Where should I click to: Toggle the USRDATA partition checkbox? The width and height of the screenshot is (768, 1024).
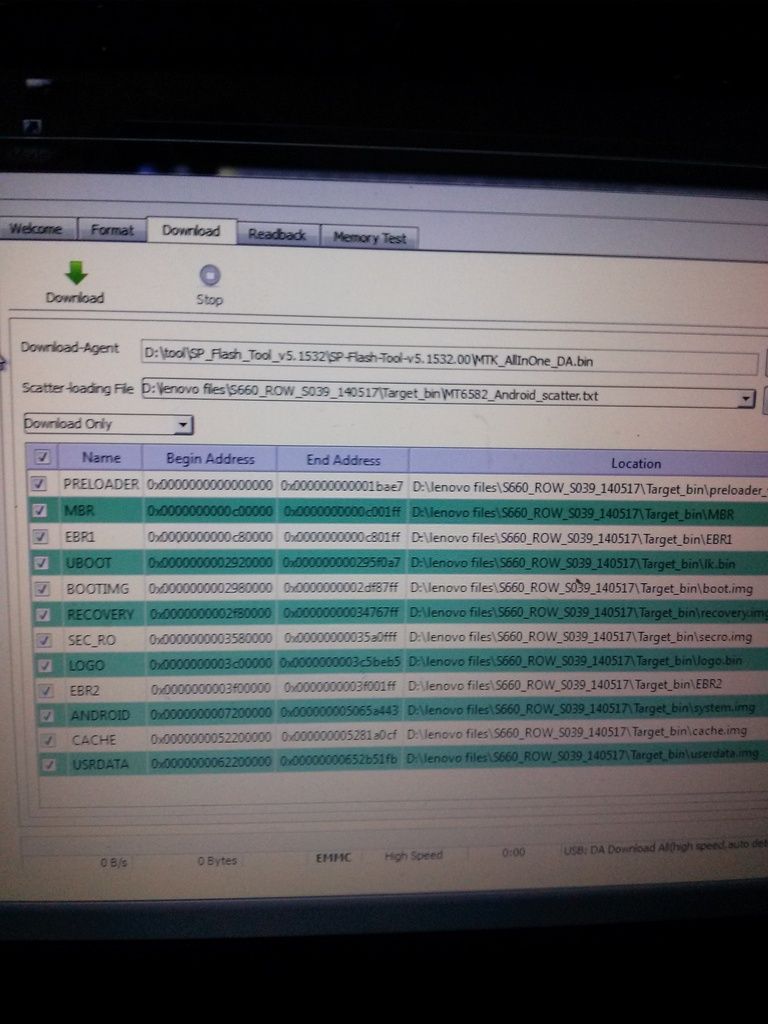click(x=43, y=765)
